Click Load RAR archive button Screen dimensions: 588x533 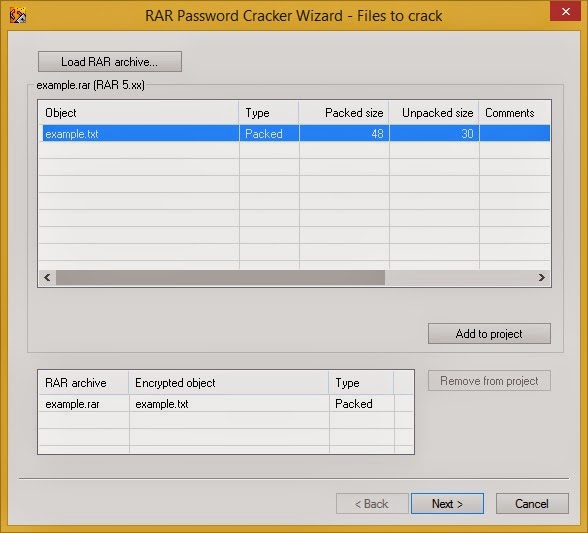[x=110, y=62]
